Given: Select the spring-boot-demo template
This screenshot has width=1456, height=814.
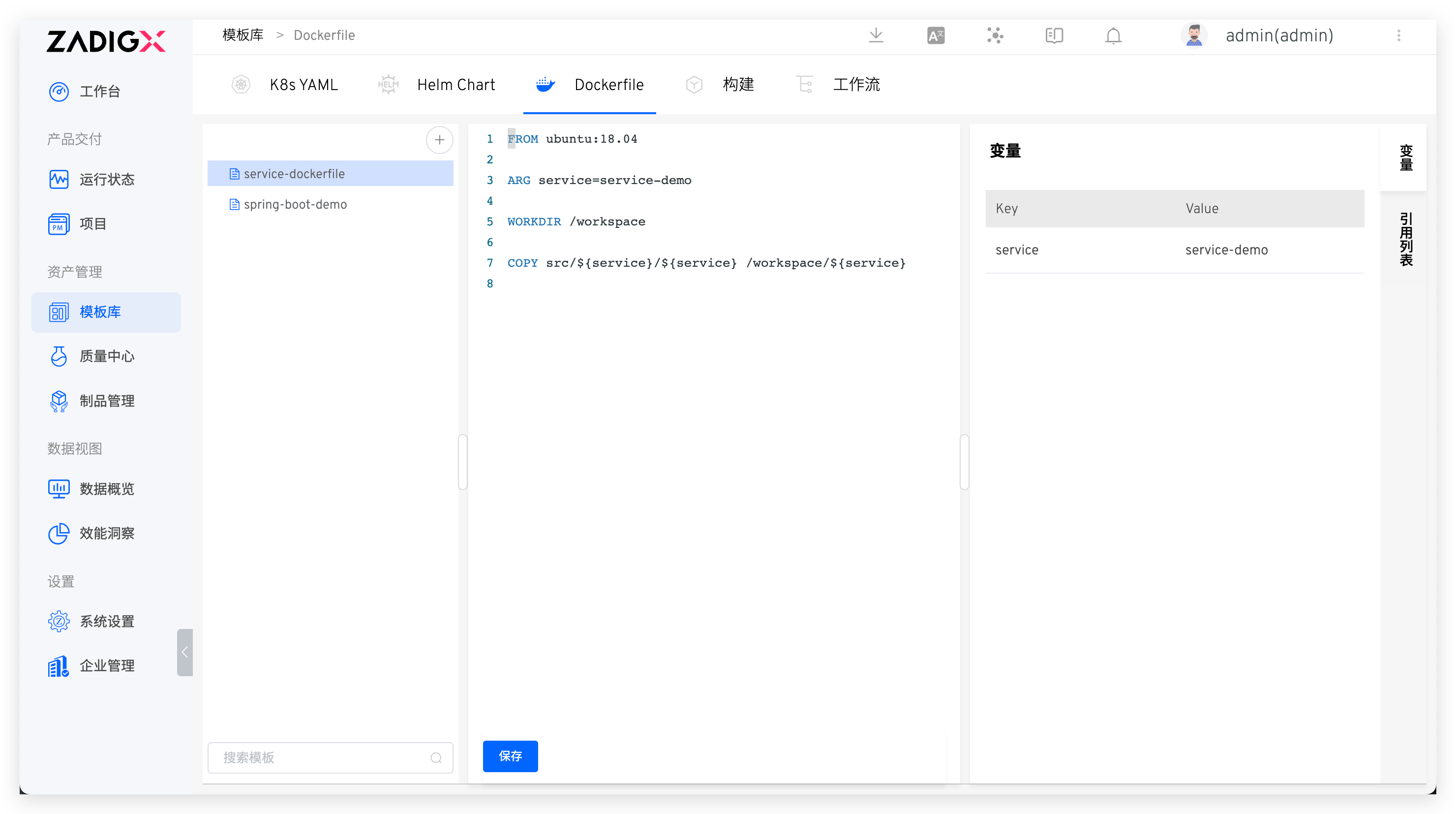Looking at the screenshot, I should (x=295, y=204).
